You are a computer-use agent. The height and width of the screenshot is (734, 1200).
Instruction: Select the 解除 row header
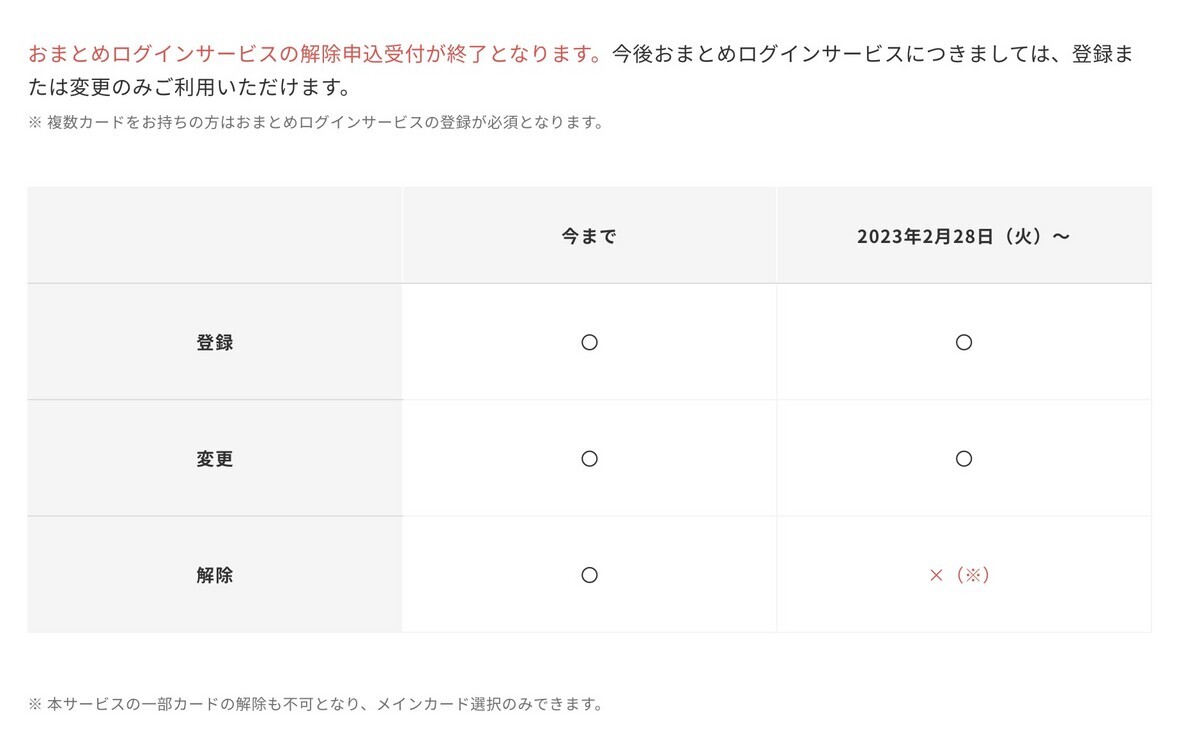[215, 575]
